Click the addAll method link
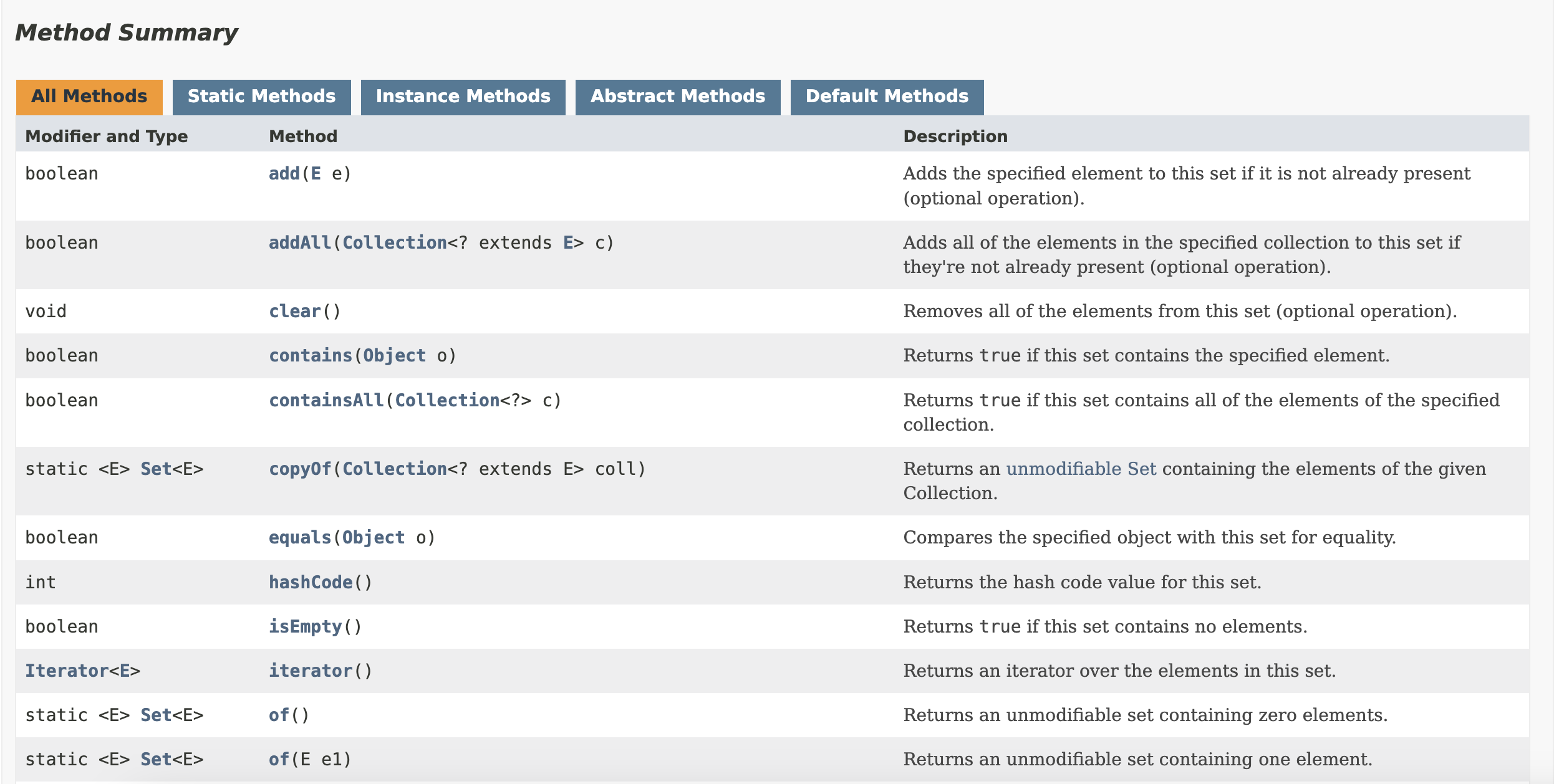The image size is (1554, 784). pos(299,243)
